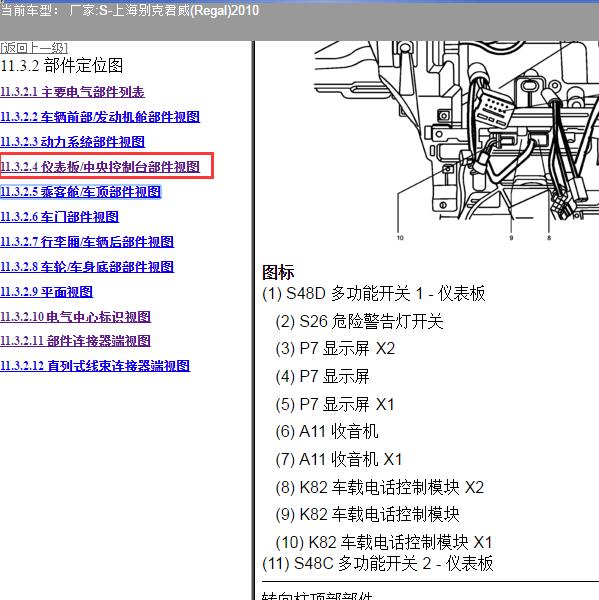
Task: Select legend line (8) K82 车载电话控制模块 X2
Action: (x=380, y=488)
